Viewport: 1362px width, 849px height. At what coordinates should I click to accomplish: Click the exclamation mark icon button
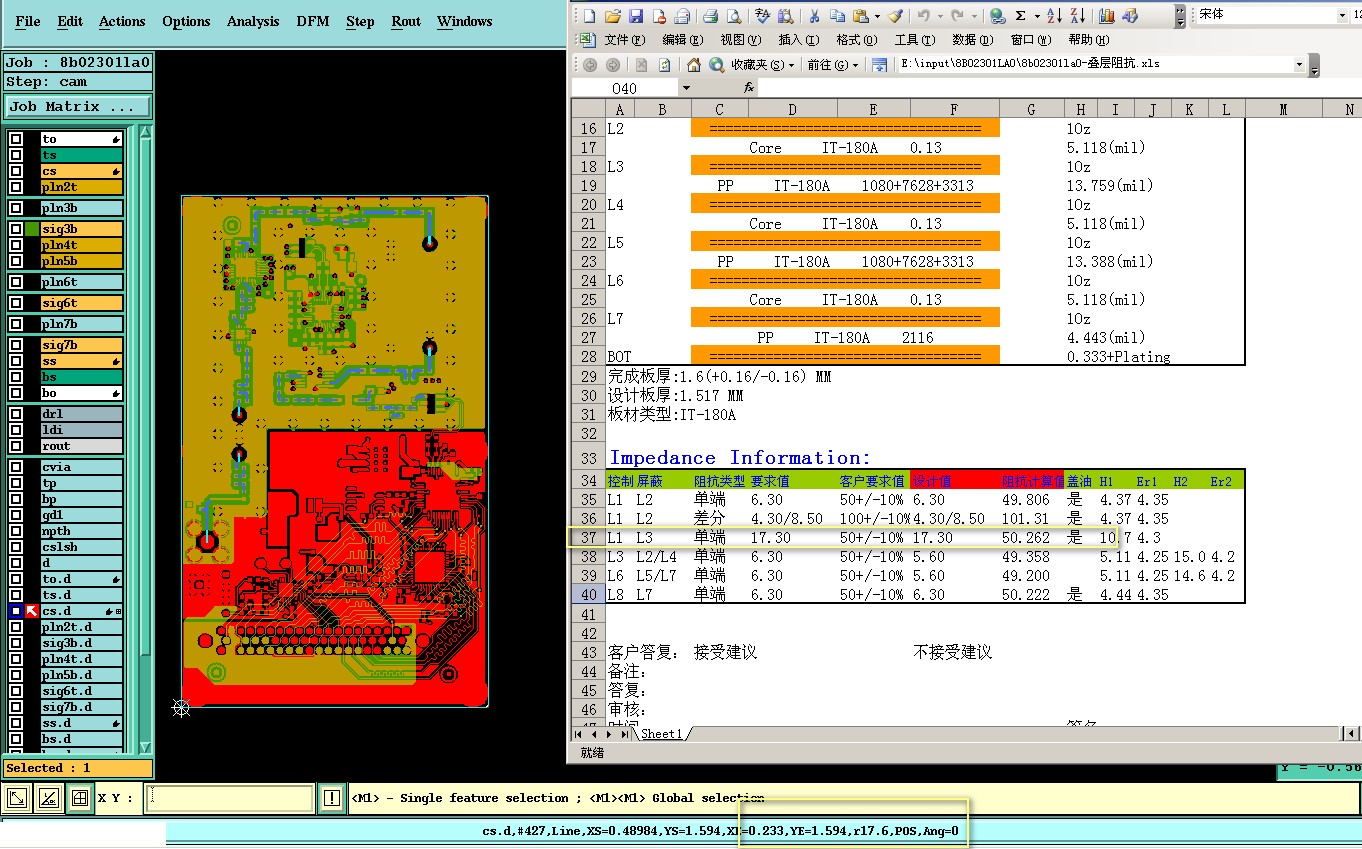coord(333,798)
